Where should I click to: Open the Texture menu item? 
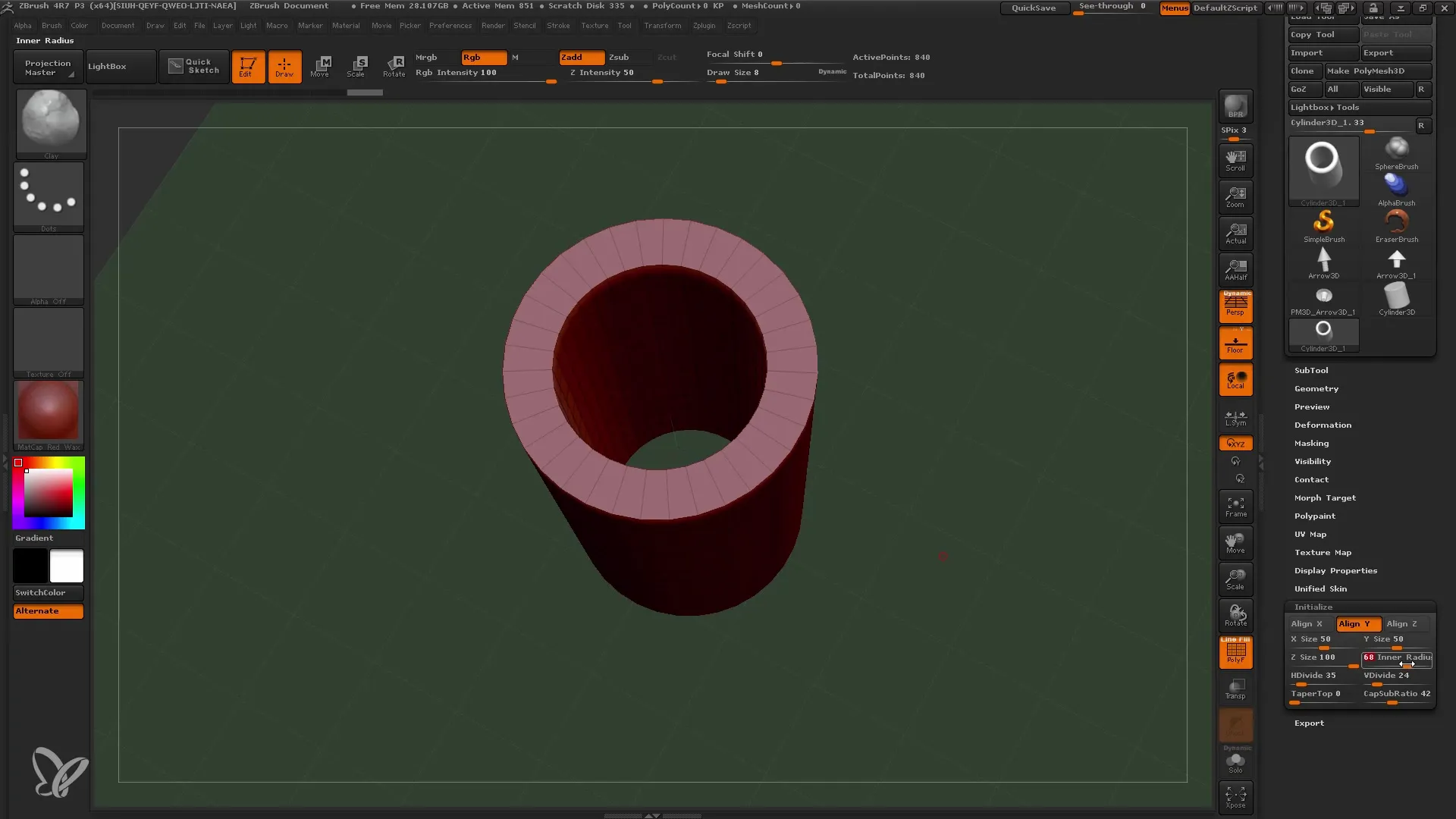(x=593, y=24)
